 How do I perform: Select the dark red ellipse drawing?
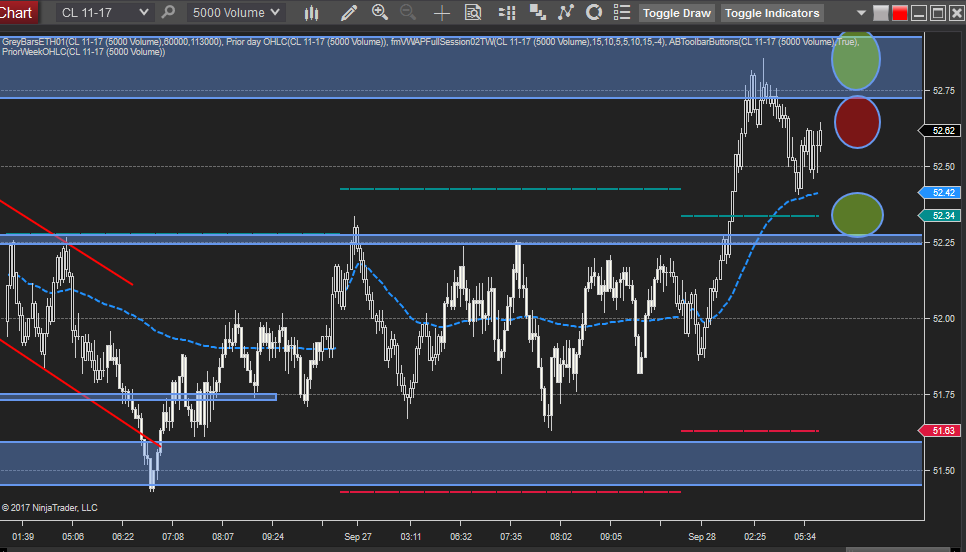point(857,122)
